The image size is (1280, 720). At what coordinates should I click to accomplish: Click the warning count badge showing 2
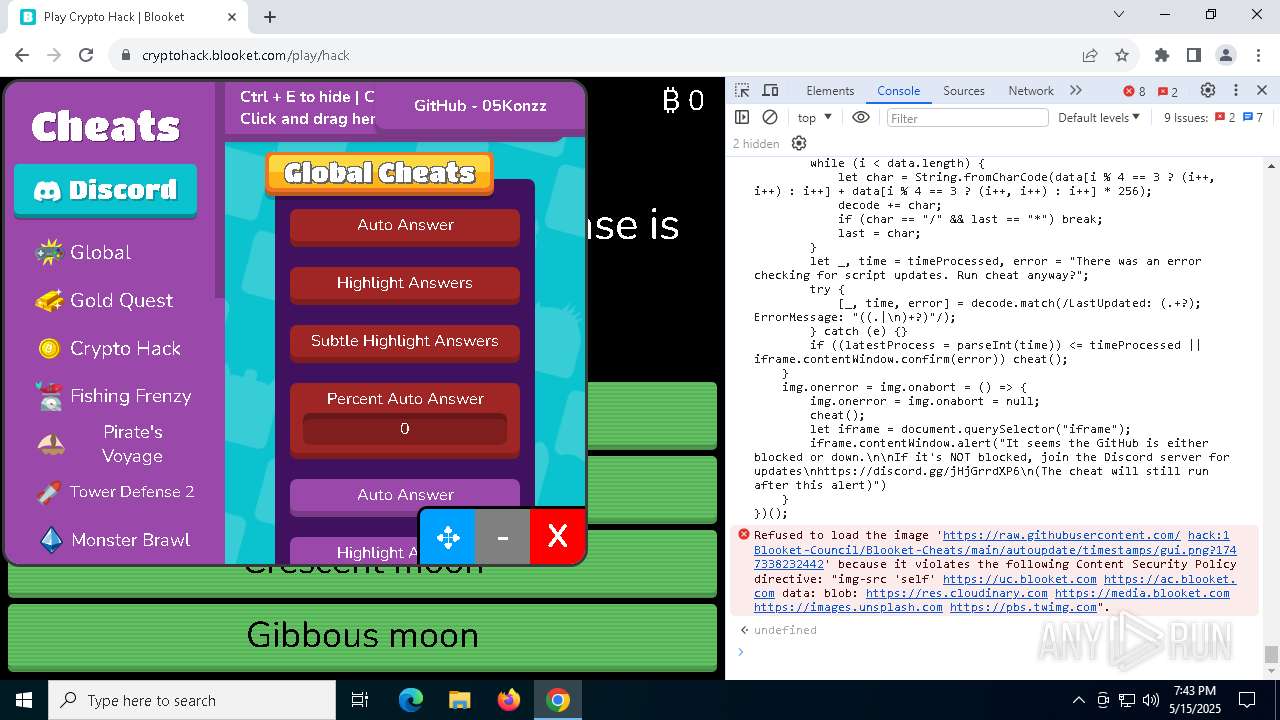[1167, 91]
